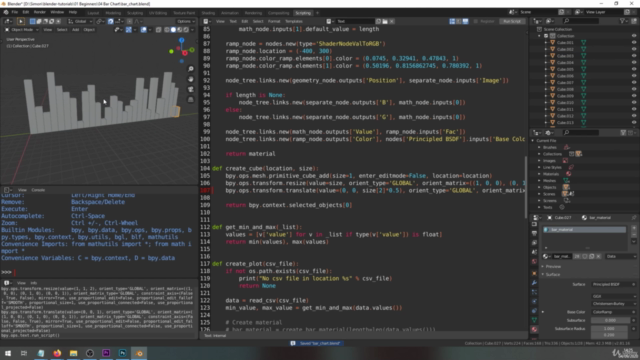
Task: Open the Templates menu in text editor
Action: click(x=294, y=21)
